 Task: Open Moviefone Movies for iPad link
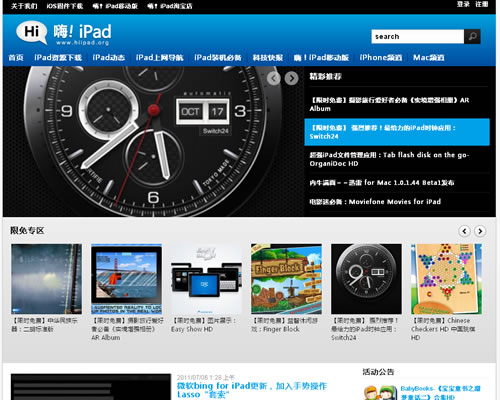coord(375,202)
